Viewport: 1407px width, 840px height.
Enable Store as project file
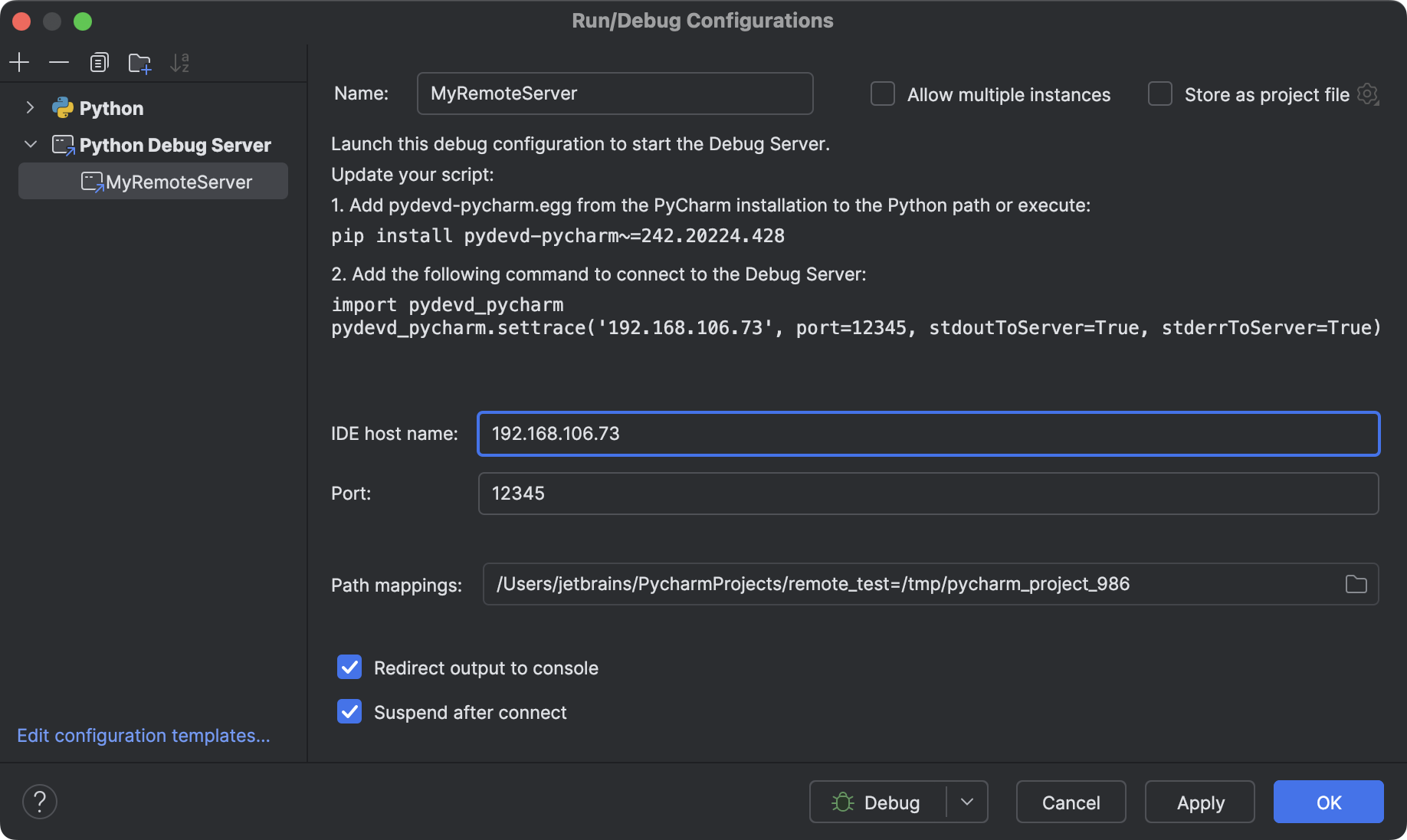click(x=1160, y=94)
